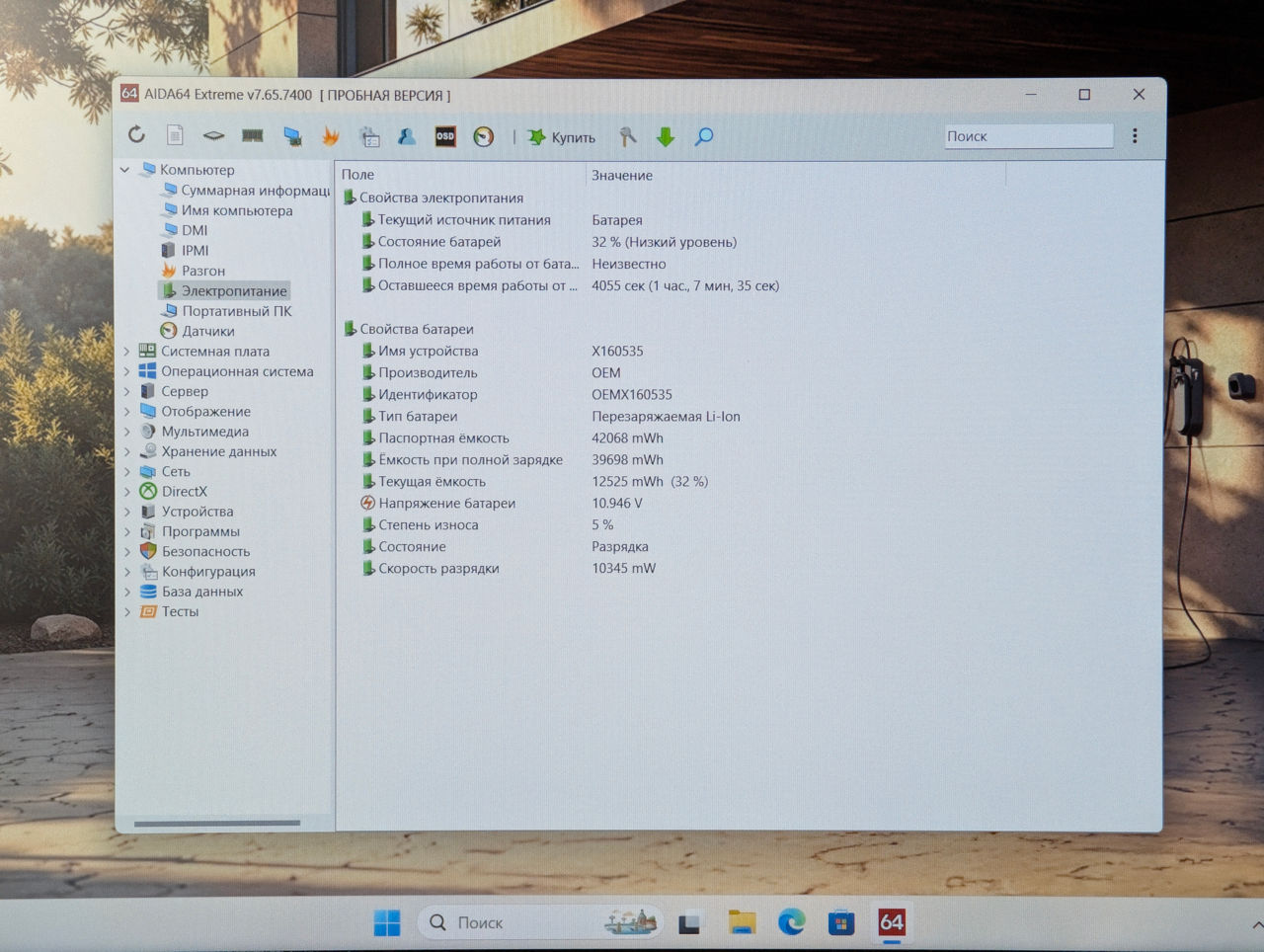This screenshot has width=1264, height=952.
Task: Open the SensorPanel gauge icon
Action: click(483, 136)
